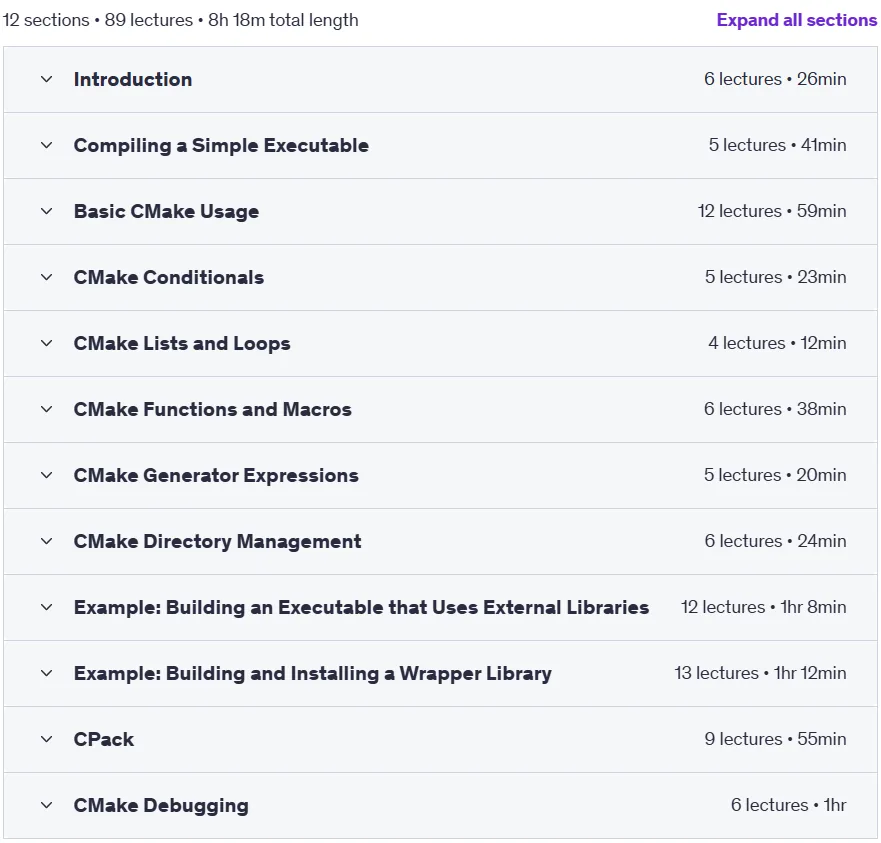Open Building and Installing a Wrapper Library

[x=312, y=673]
